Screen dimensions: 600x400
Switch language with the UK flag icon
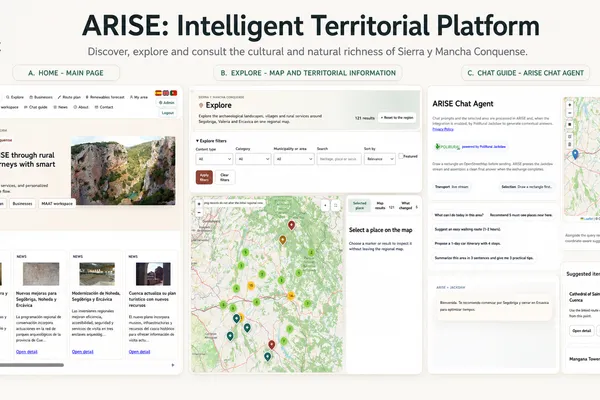click(x=166, y=93)
